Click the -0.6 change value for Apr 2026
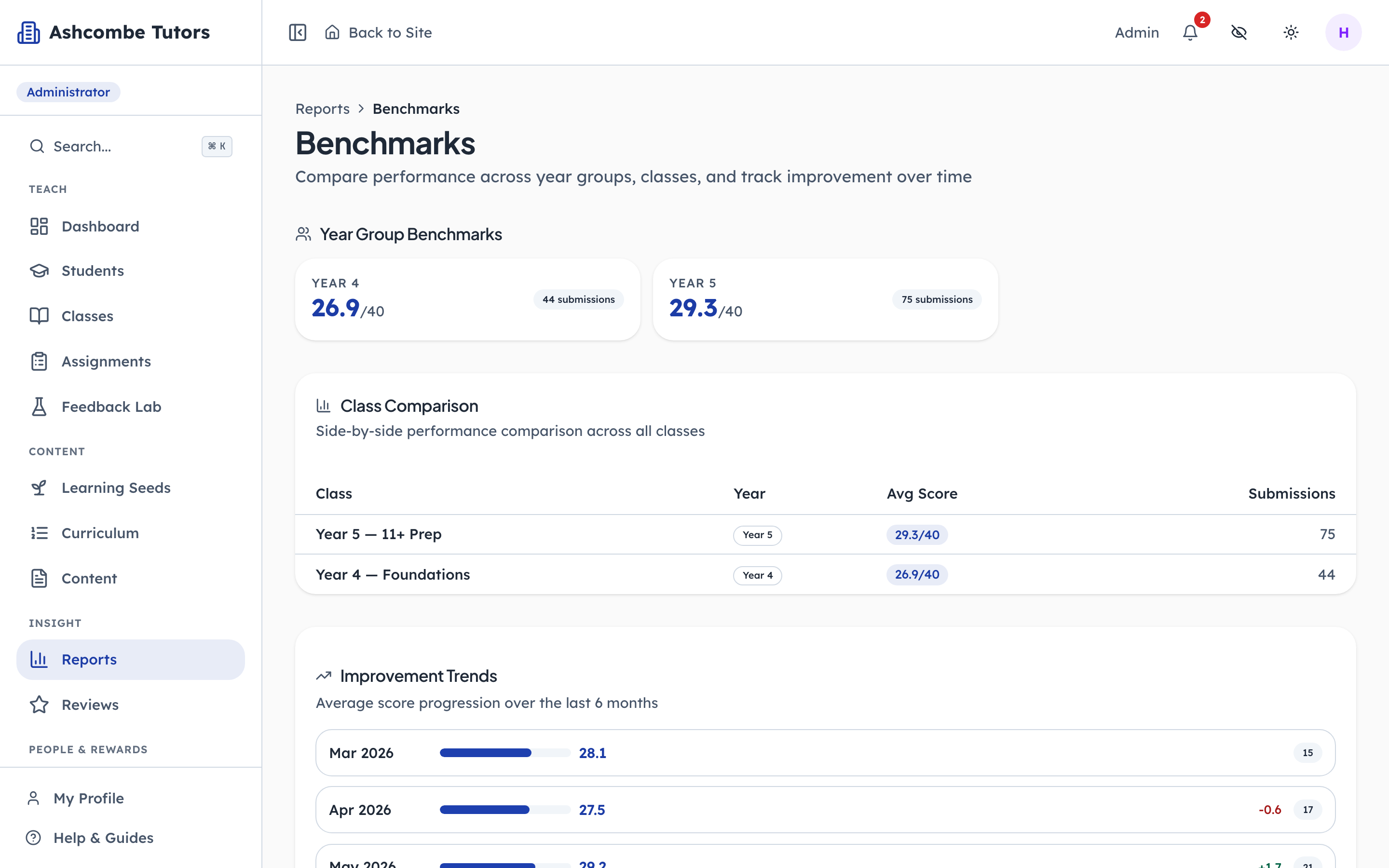The image size is (1389, 868). [x=1269, y=810]
